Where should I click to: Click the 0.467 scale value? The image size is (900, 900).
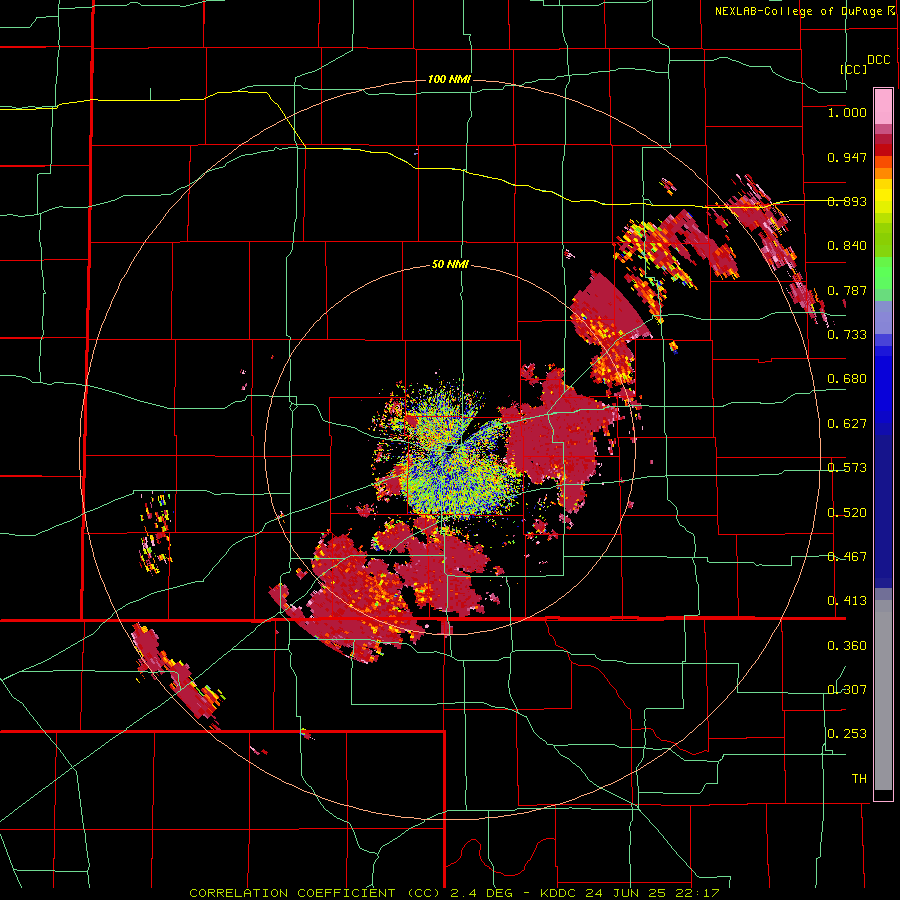[x=847, y=557]
